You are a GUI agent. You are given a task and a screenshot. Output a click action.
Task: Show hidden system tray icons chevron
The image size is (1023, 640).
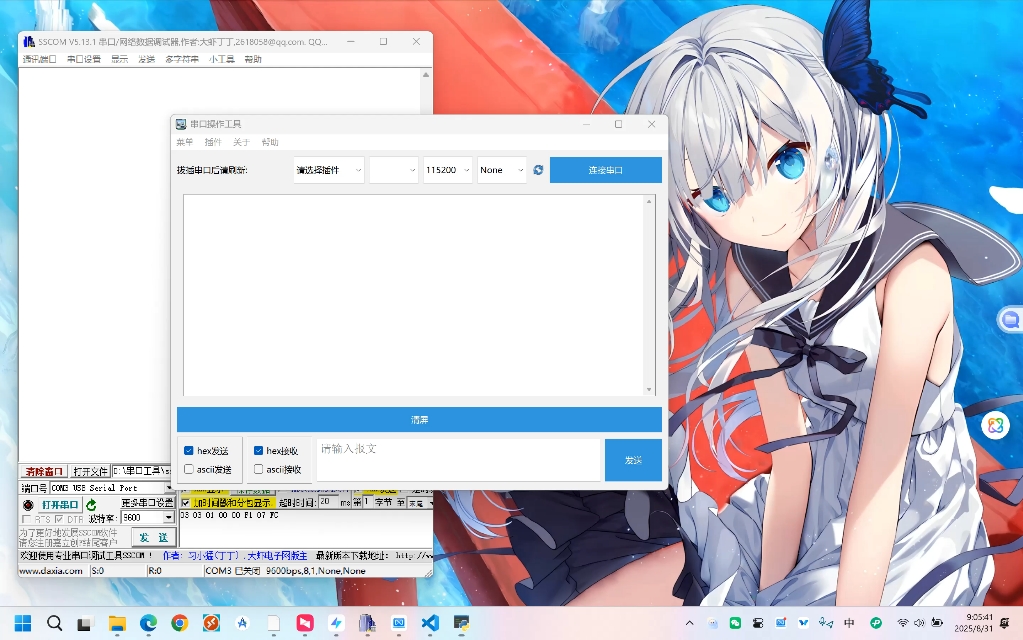click(690, 623)
